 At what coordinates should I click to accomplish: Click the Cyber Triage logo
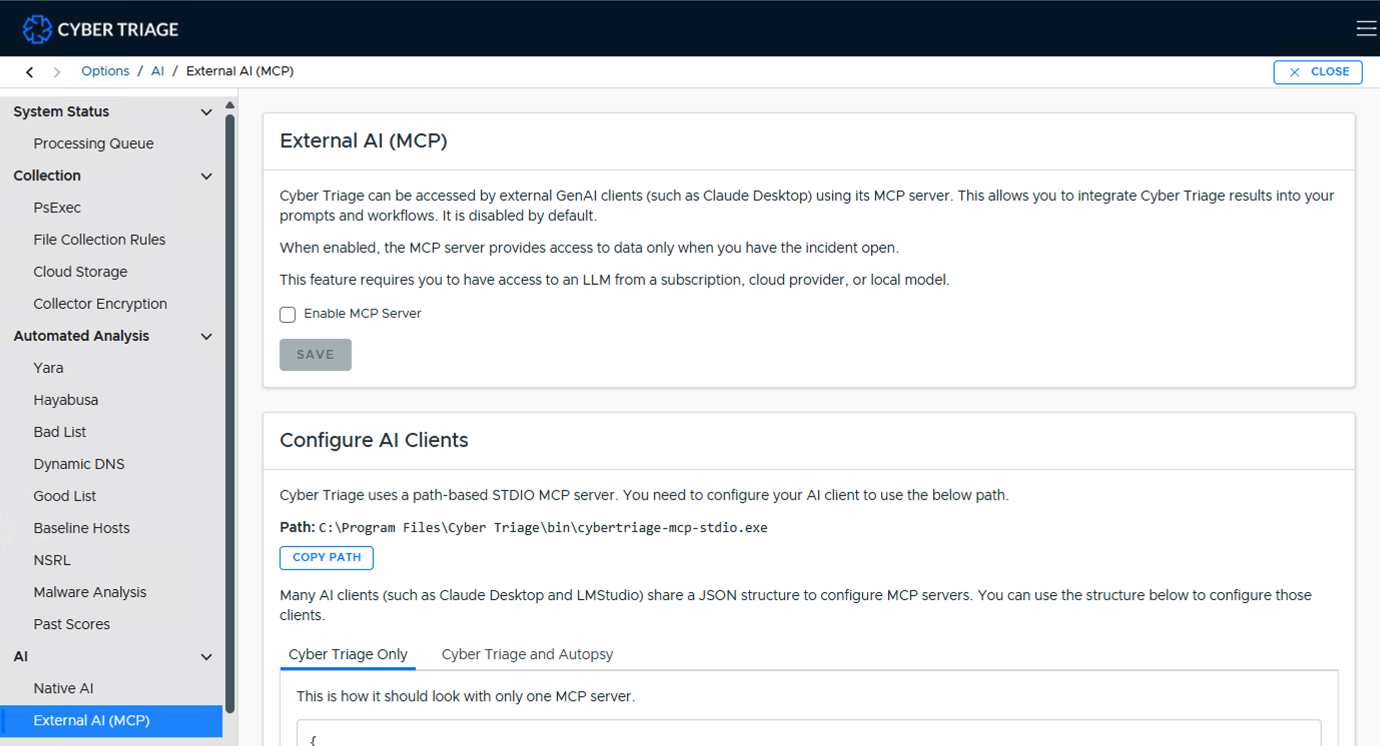100,29
